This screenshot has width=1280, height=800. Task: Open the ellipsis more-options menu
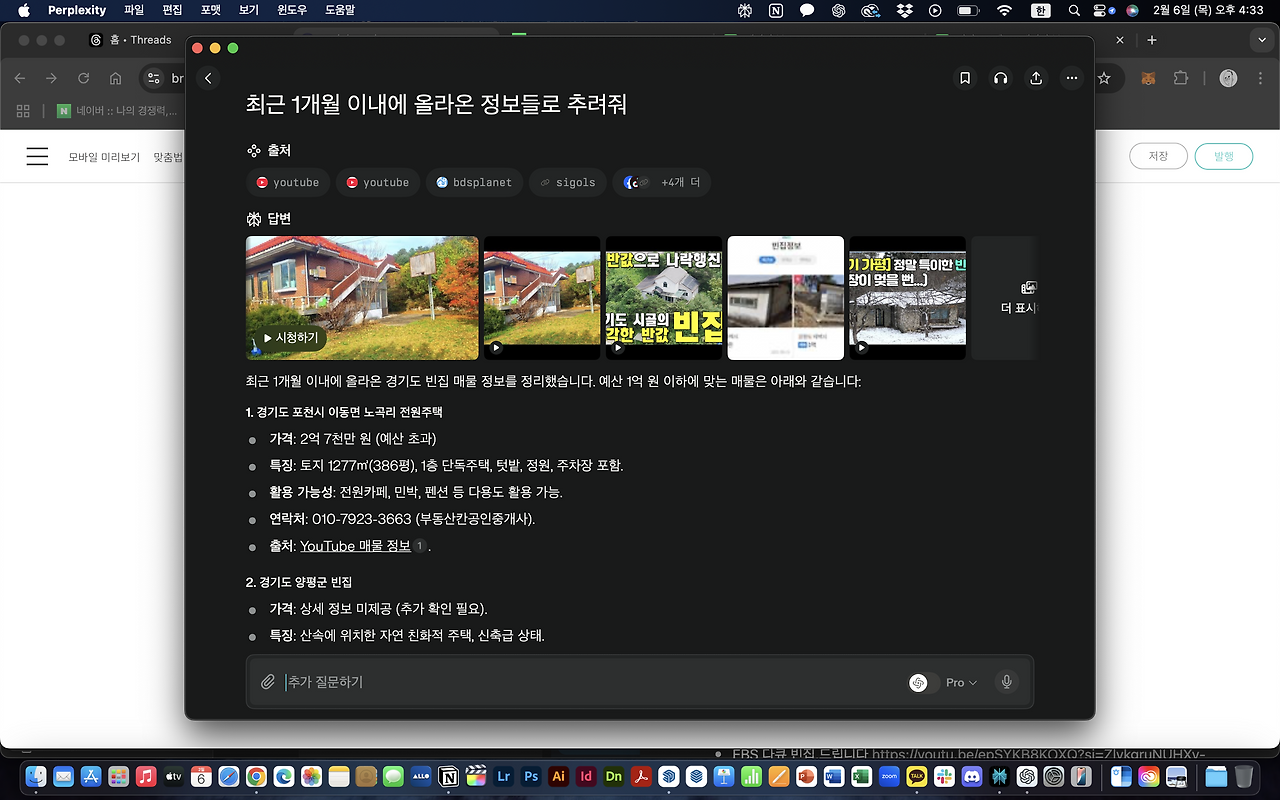[x=1071, y=78]
